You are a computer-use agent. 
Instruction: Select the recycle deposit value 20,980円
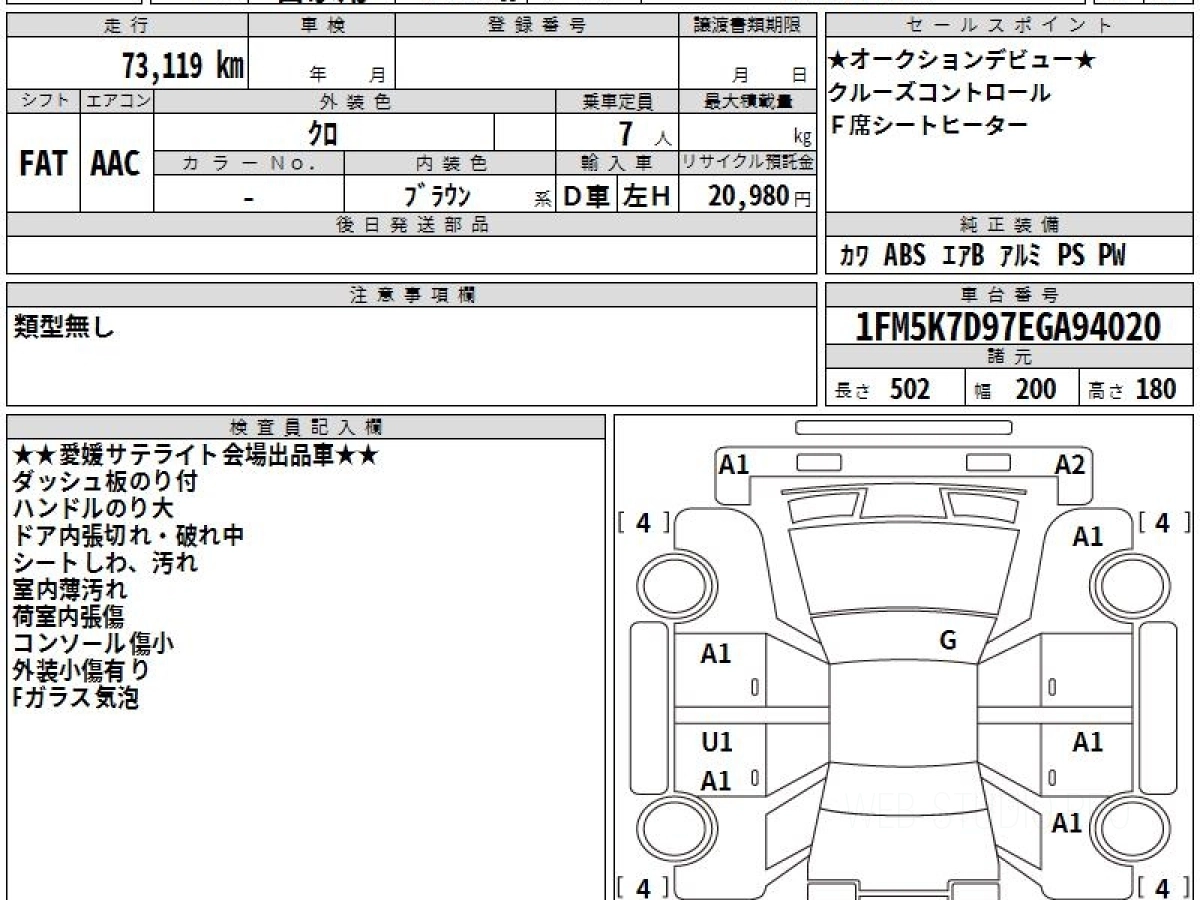(759, 196)
